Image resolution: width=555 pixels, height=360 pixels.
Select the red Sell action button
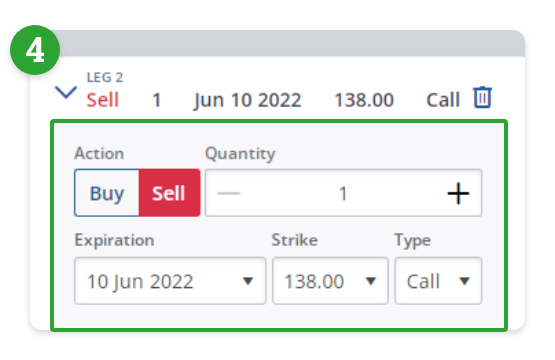(169, 193)
